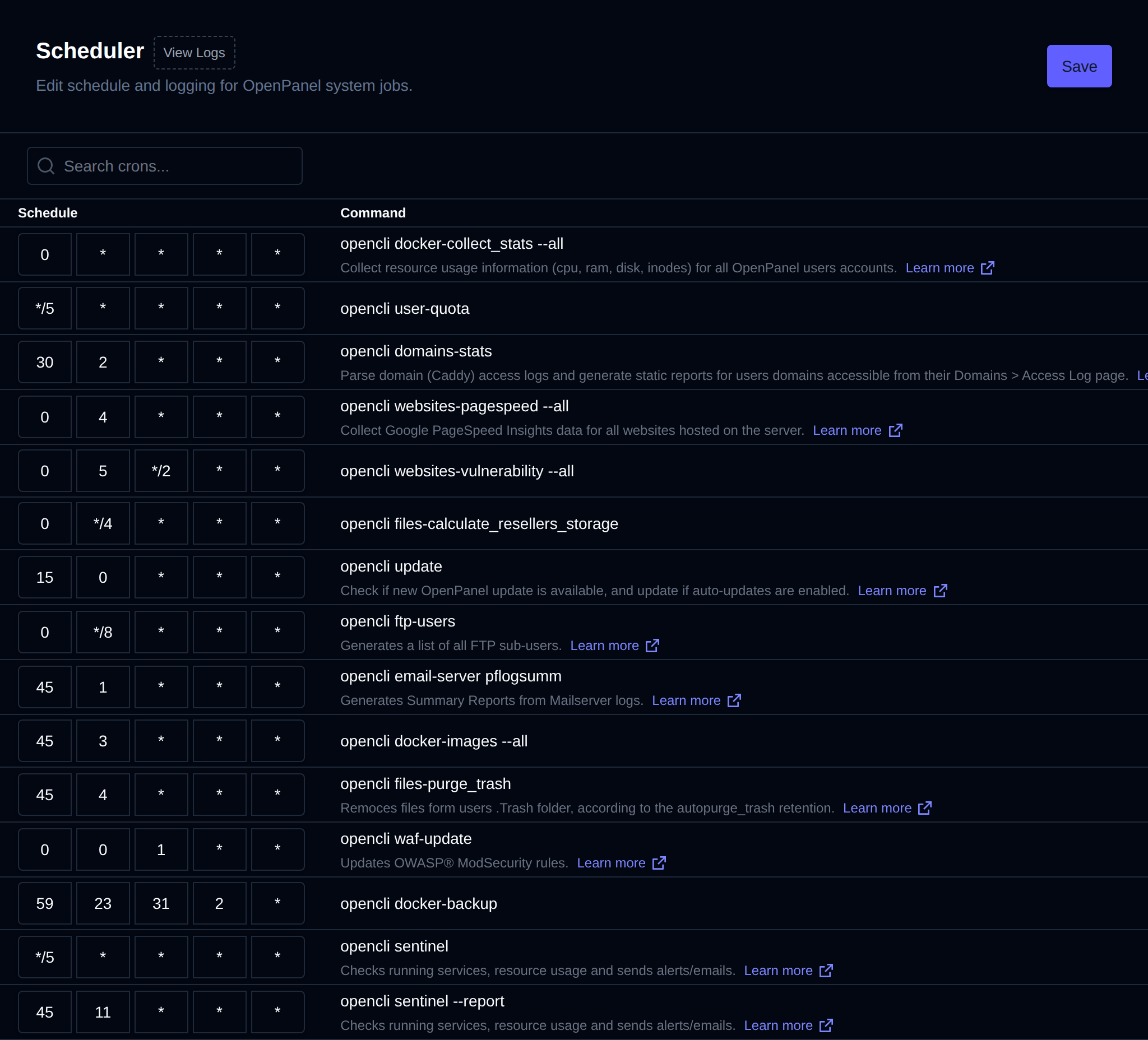The width and height of the screenshot is (1148, 1040).
Task: Click the search magnifier icon
Action: (x=46, y=166)
